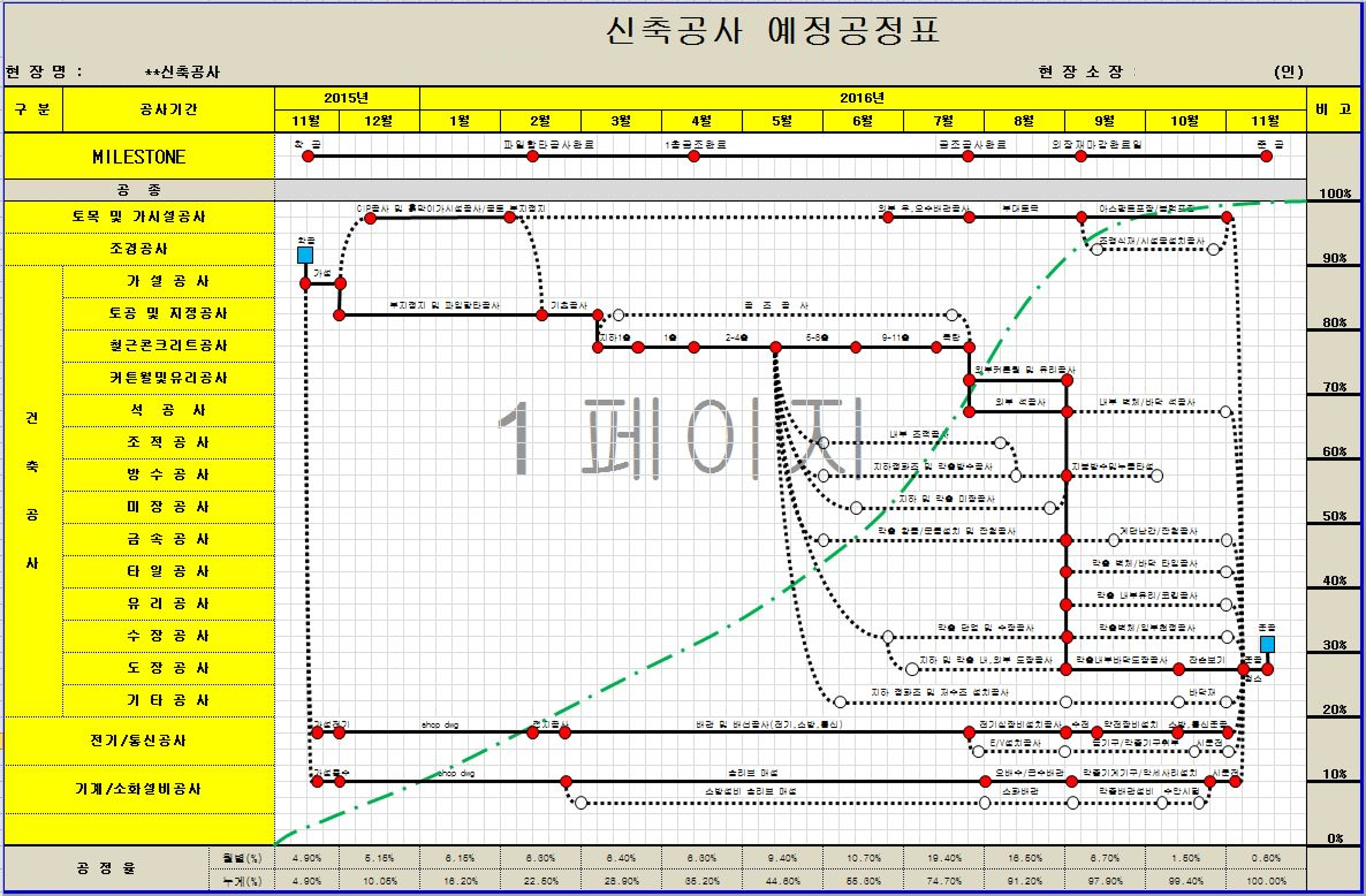
Task: Click the 6월 month column header
Action: pyautogui.click(x=863, y=121)
